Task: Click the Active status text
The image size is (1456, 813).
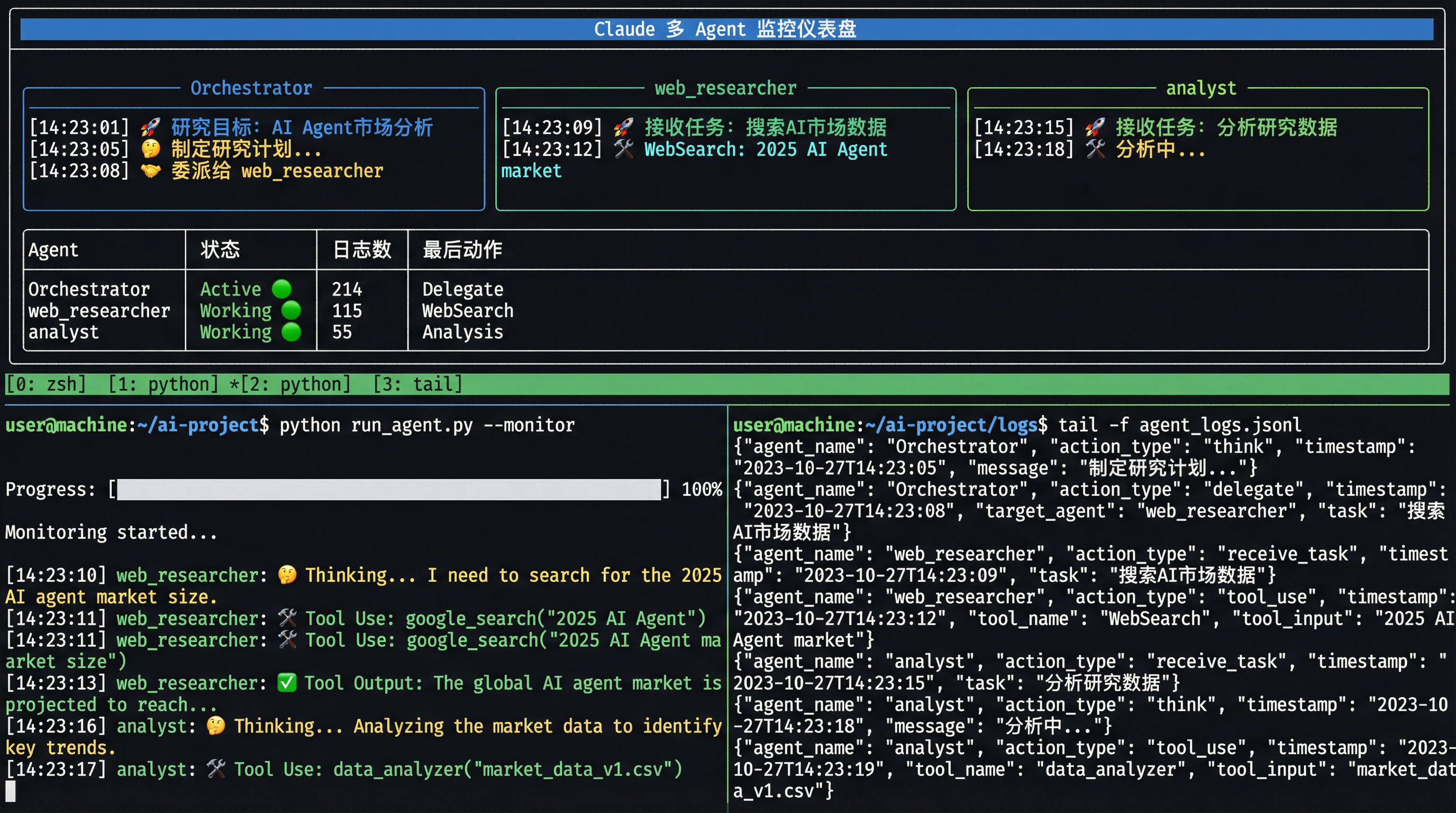Action: pyautogui.click(x=231, y=289)
